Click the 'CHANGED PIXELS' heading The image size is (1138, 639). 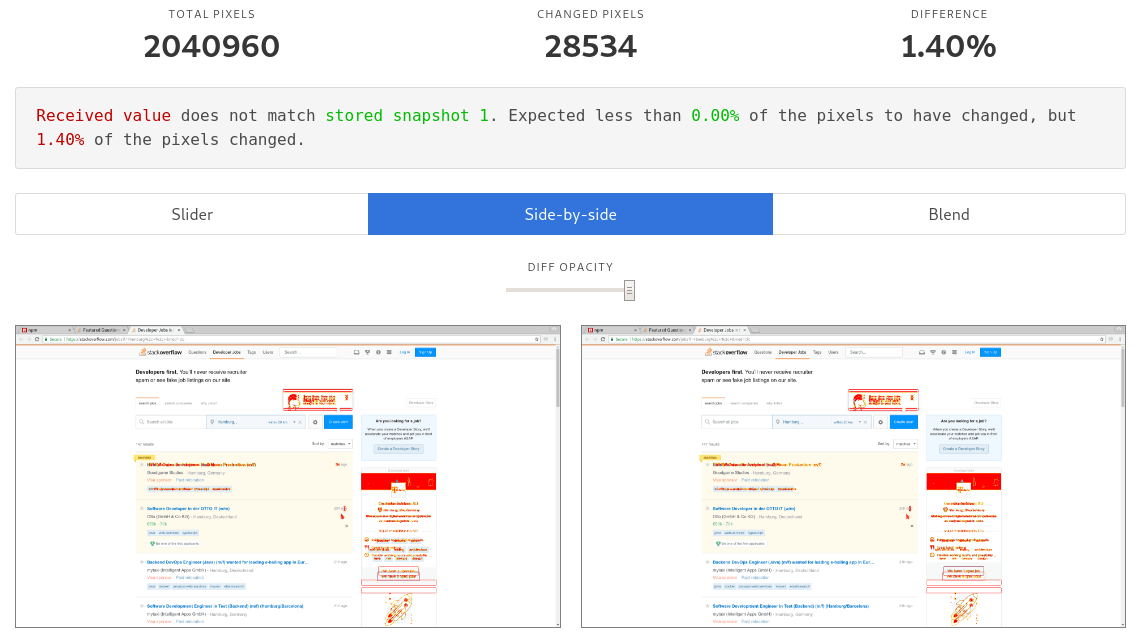point(591,14)
